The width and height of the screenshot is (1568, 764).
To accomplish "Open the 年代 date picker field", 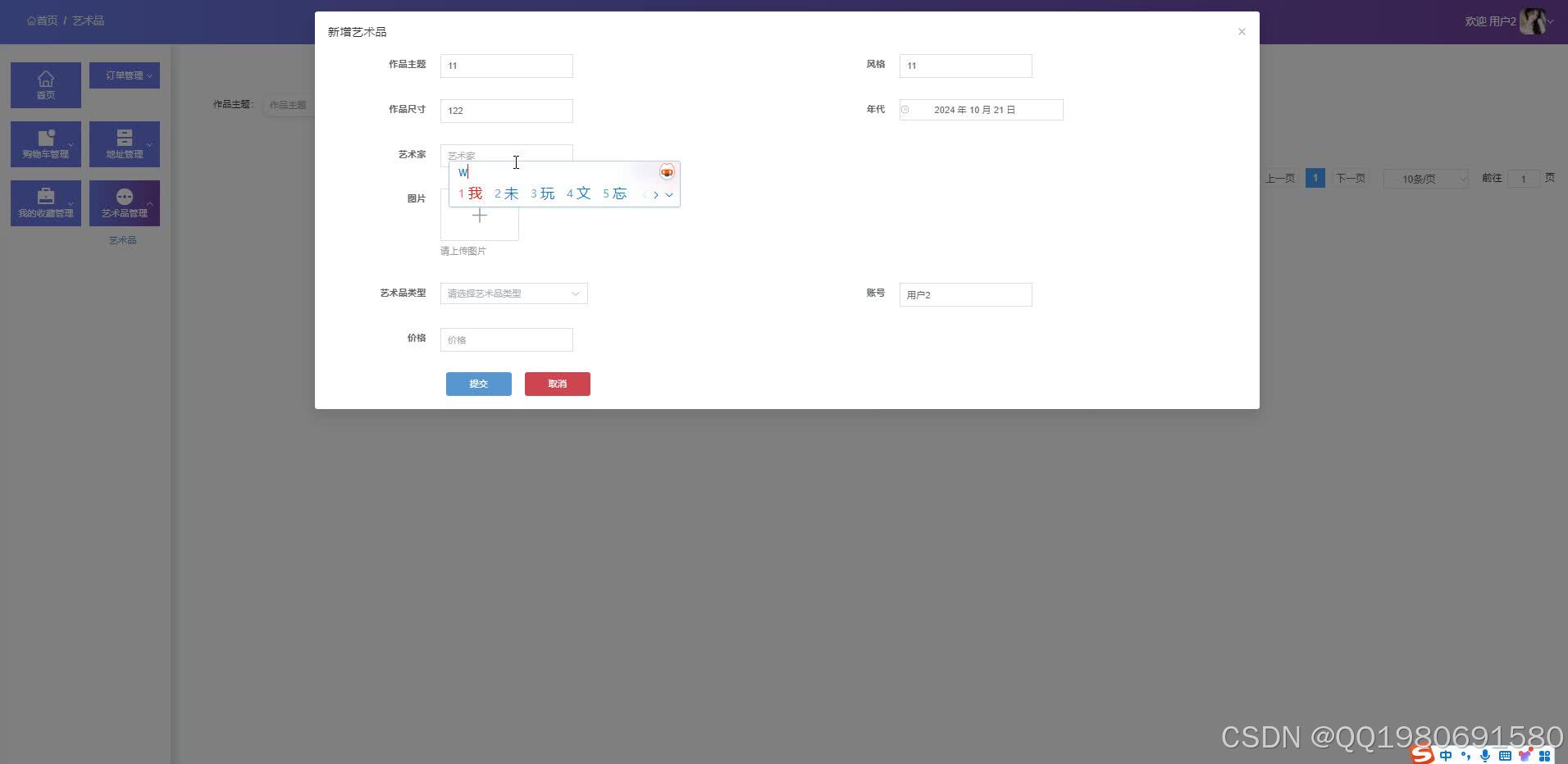I will [x=982, y=110].
